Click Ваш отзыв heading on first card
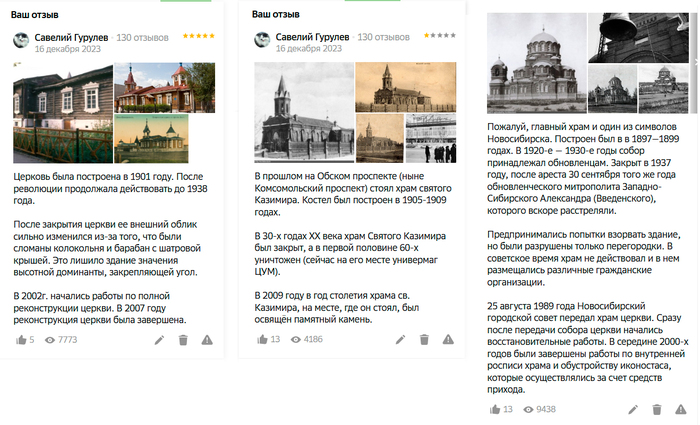 (x=35, y=15)
